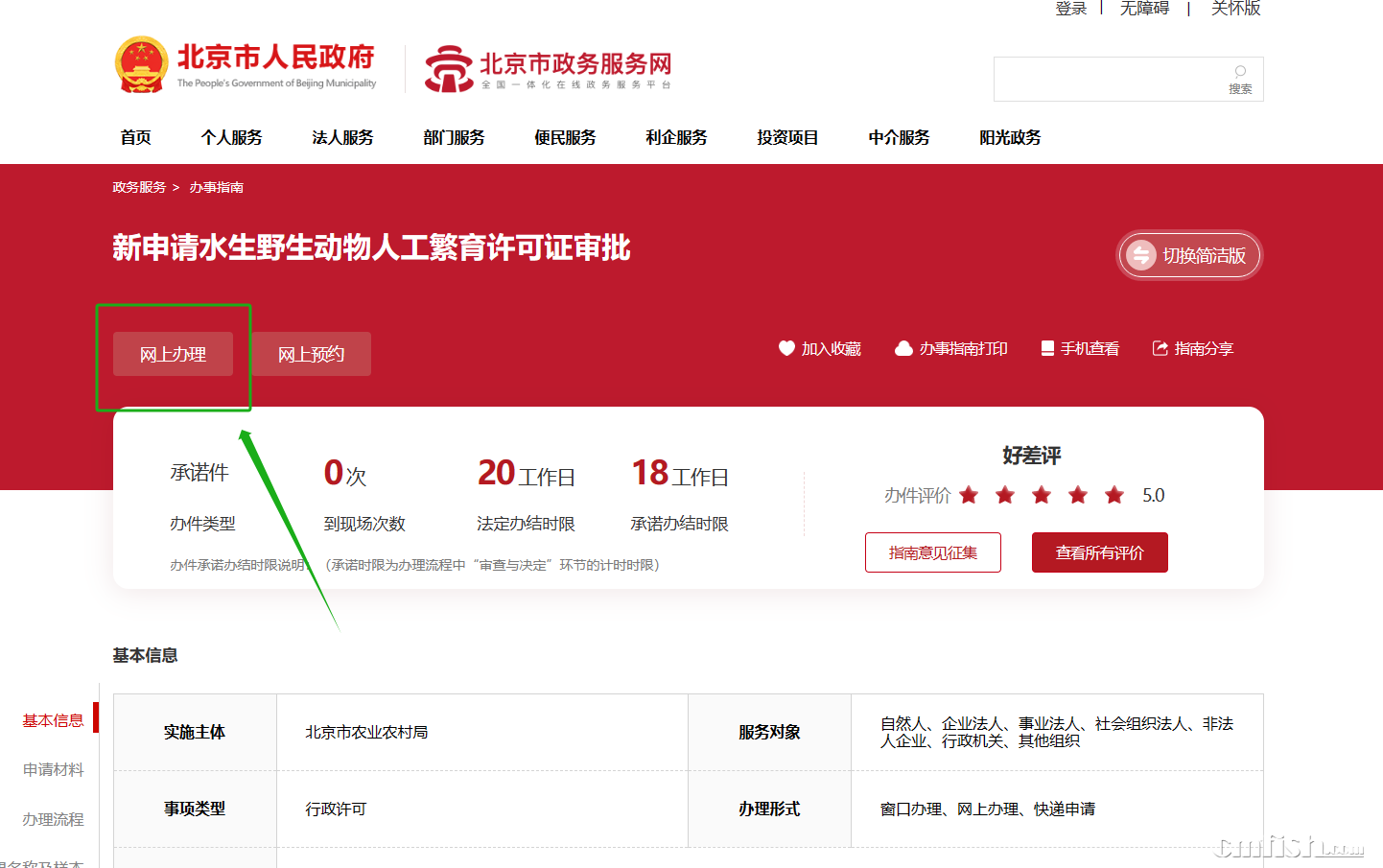Click the phone icon for 手机查看
Image resolution: width=1383 pixels, height=868 pixels.
(1047, 348)
